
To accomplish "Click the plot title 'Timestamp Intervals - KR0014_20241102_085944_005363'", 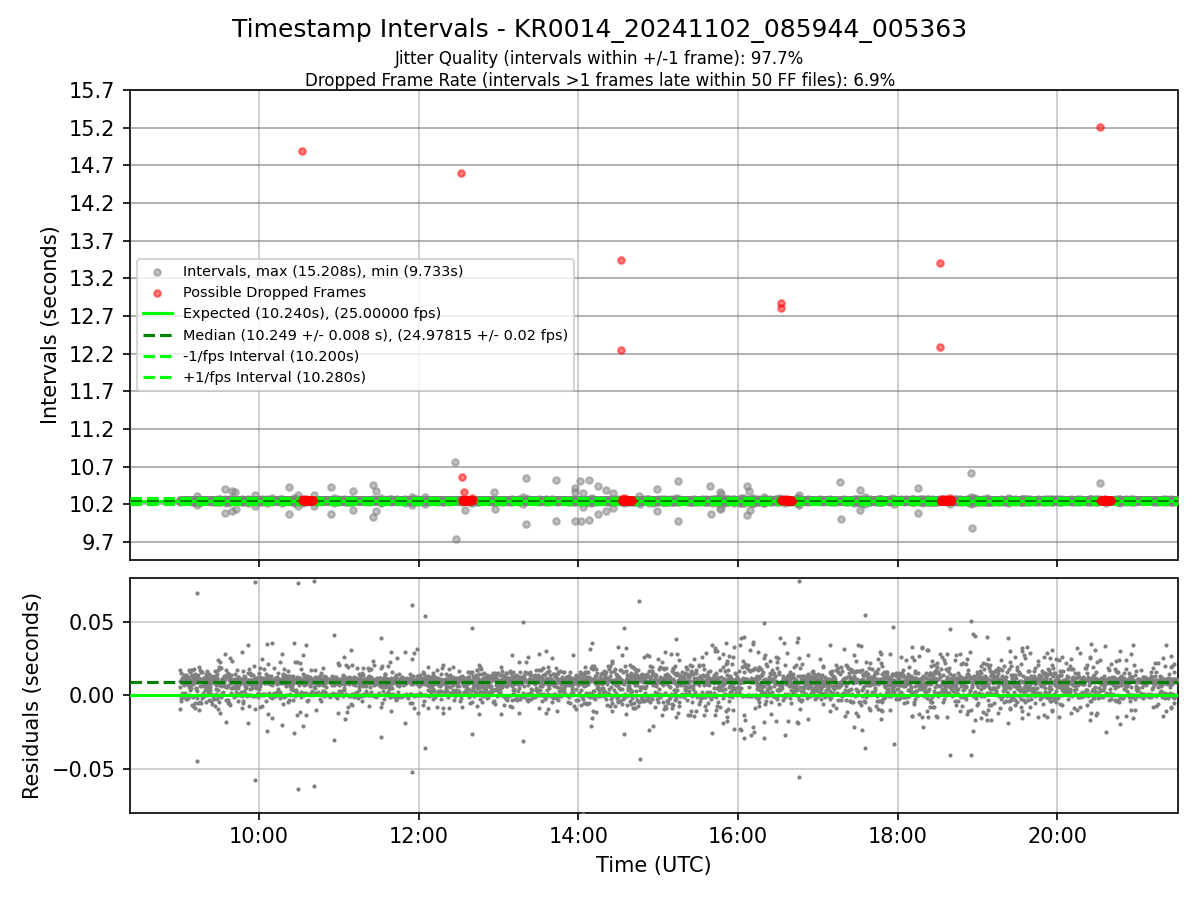I will 599,29.
